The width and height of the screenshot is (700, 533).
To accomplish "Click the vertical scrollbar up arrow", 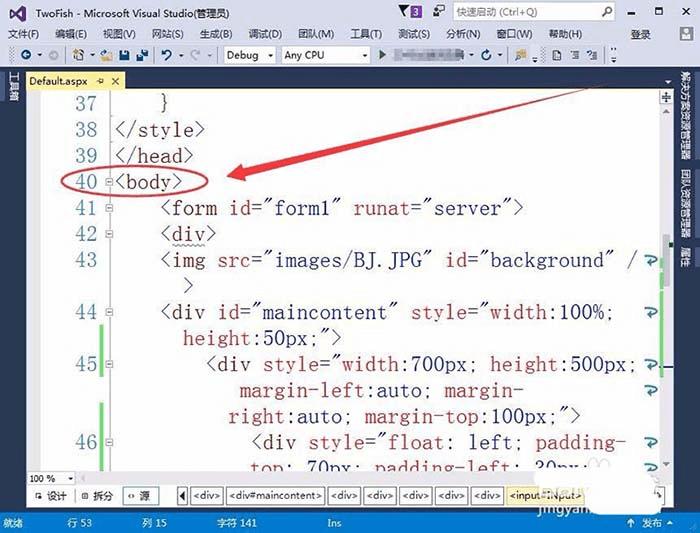I will [666, 112].
